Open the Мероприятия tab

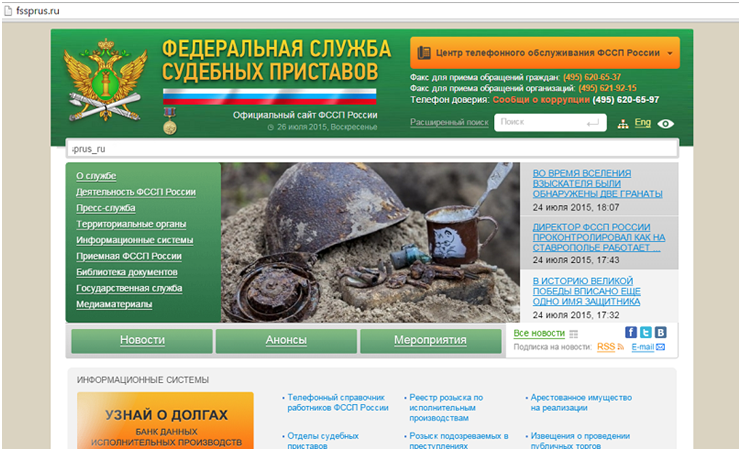tap(430, 340)
